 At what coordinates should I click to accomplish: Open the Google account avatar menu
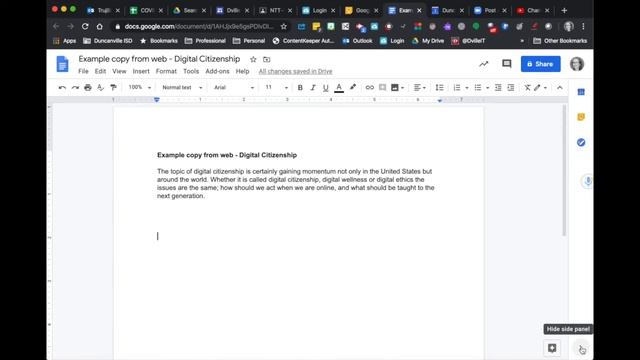tap(577, 64)
